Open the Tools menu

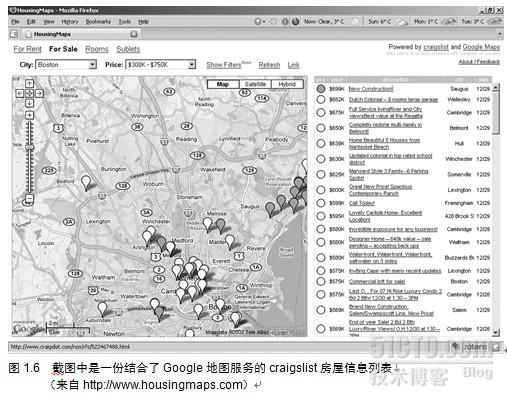[x=125, y=22]
